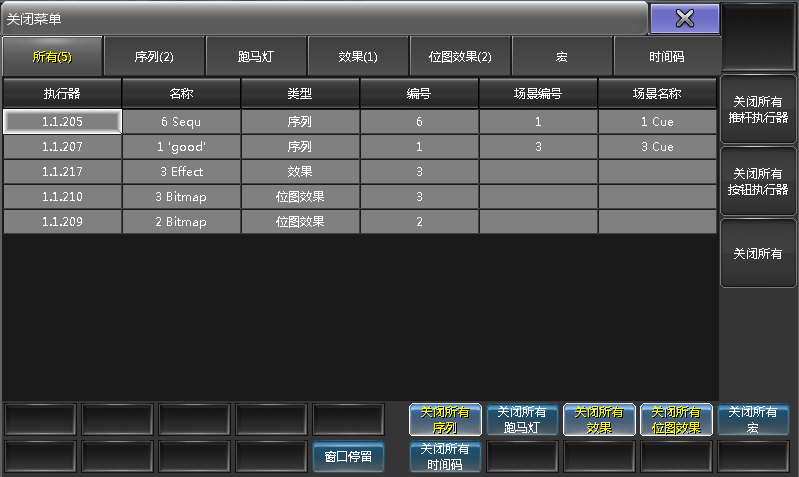Switch to 效果(1) tab
Viewport: 799px width, 477px height.
358,56
